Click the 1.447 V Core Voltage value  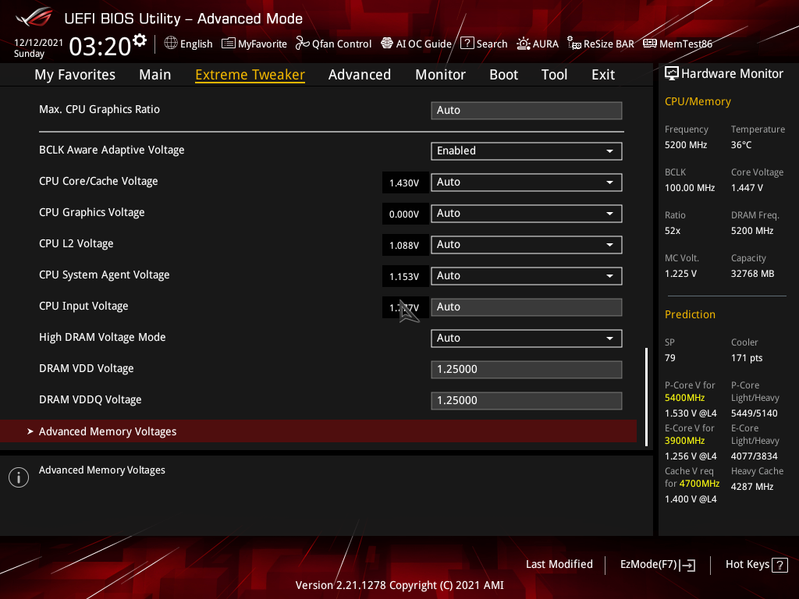point(747,188)
